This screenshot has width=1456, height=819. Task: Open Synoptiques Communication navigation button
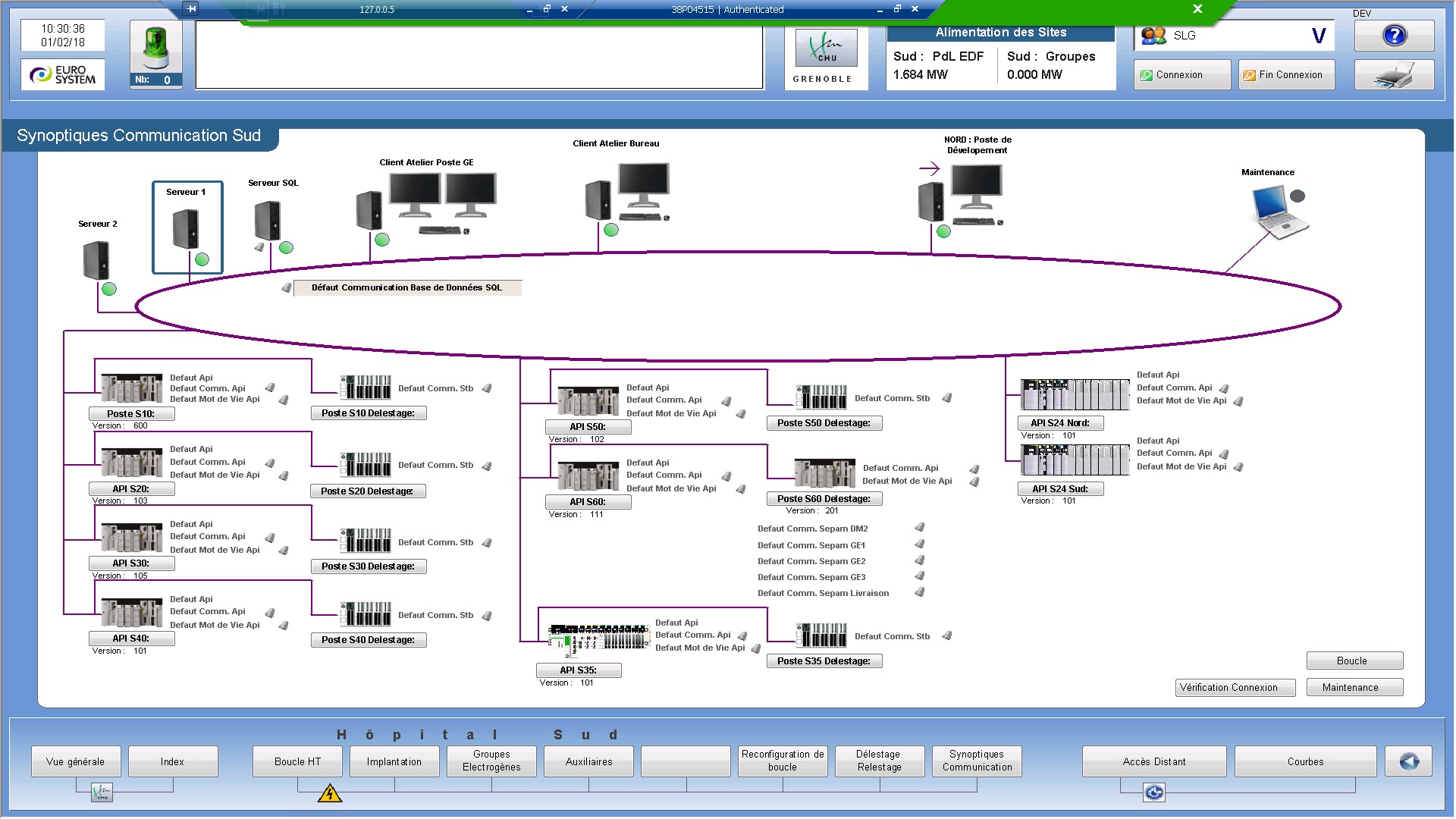(x=977, y=761)
